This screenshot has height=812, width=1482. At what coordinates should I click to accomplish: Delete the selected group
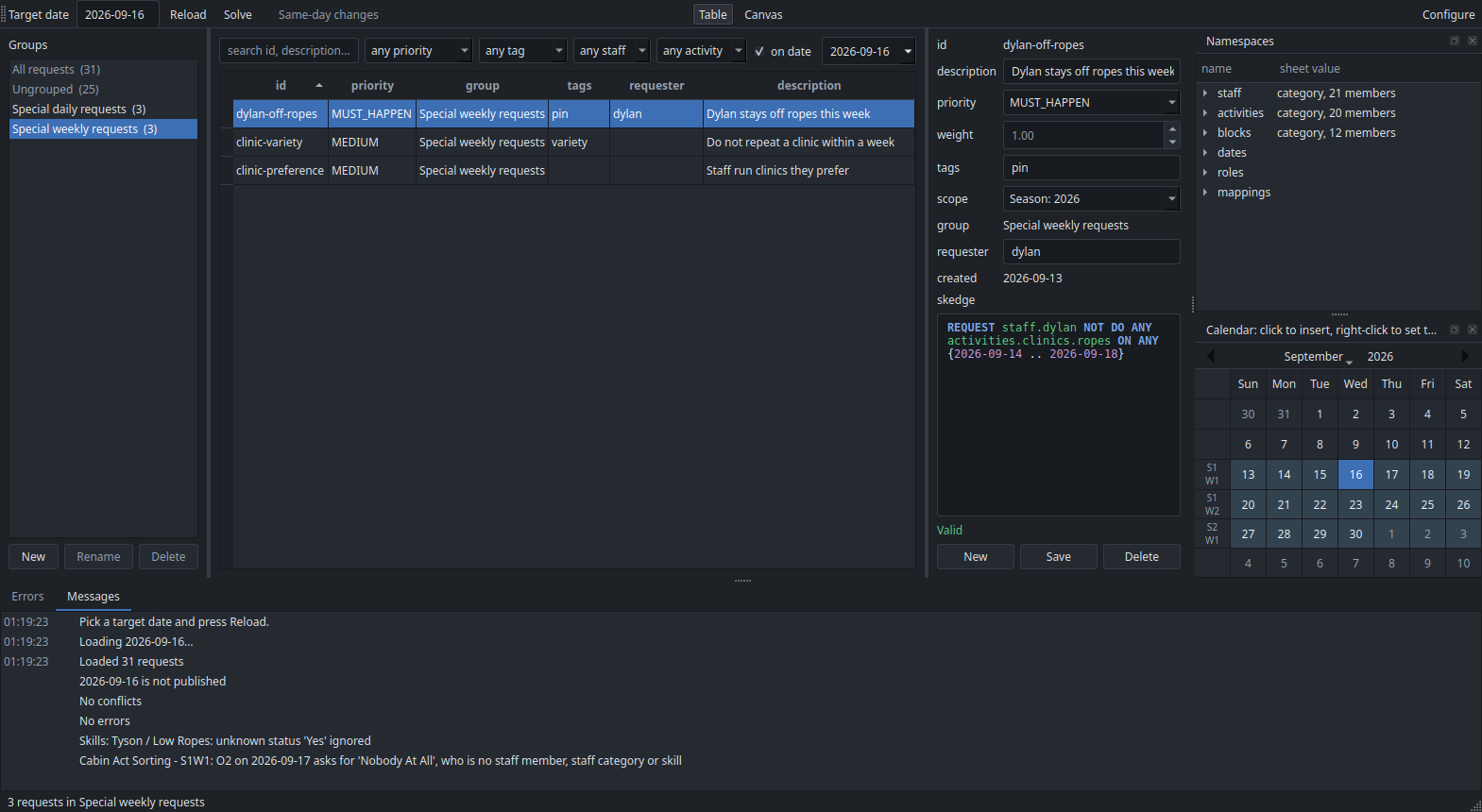[168, 556]
